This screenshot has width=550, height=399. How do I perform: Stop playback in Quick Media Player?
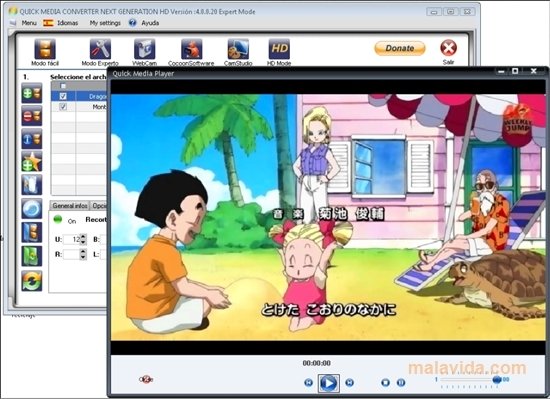385,383
